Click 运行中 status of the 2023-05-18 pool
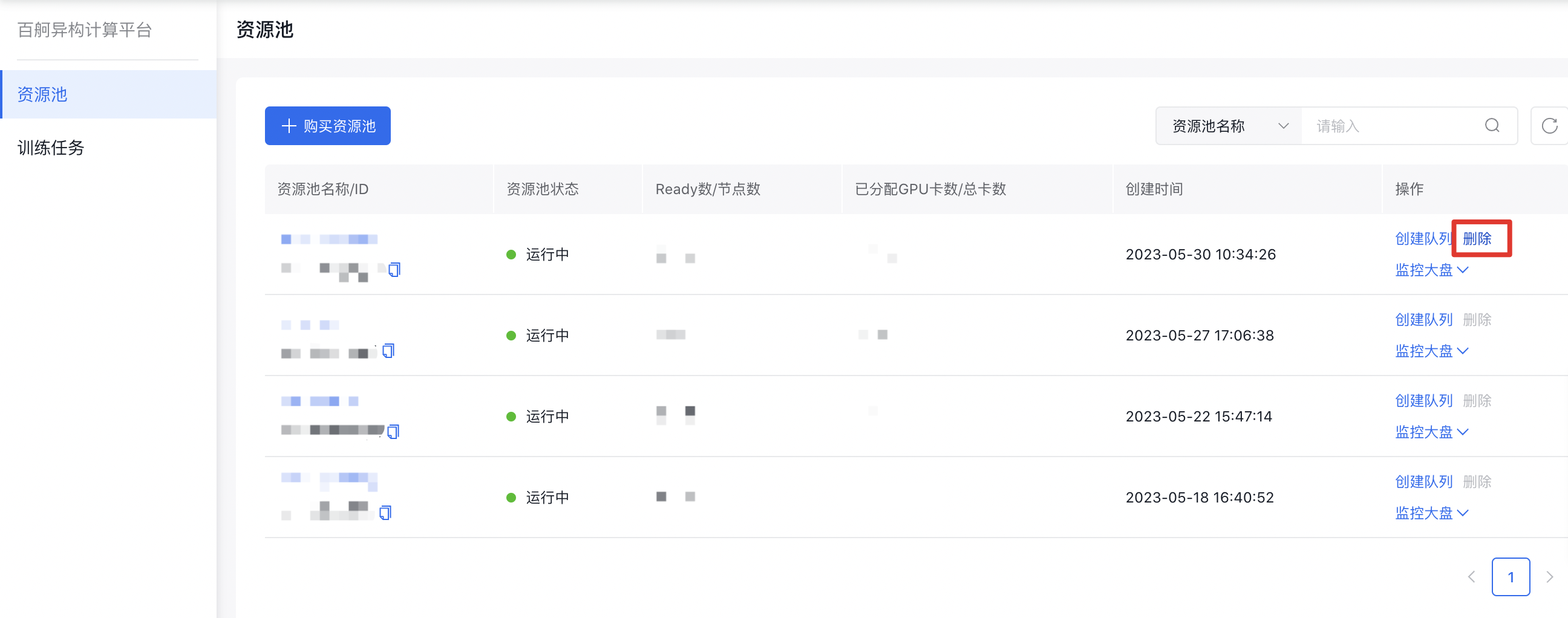1568x618 pixels. pos(537,497)
